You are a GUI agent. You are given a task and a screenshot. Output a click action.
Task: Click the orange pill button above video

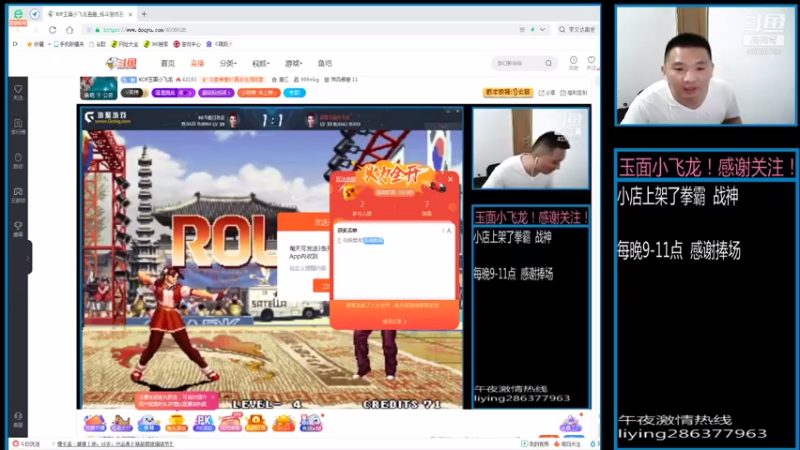(258, 93)
